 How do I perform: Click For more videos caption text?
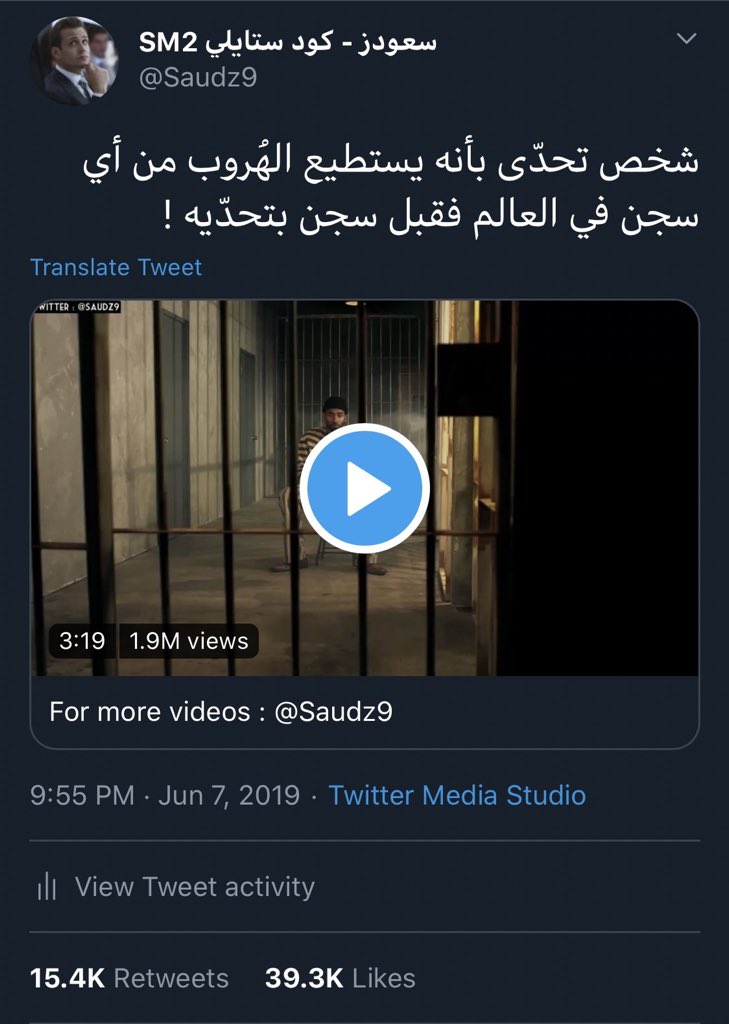(x=221, y=711)
